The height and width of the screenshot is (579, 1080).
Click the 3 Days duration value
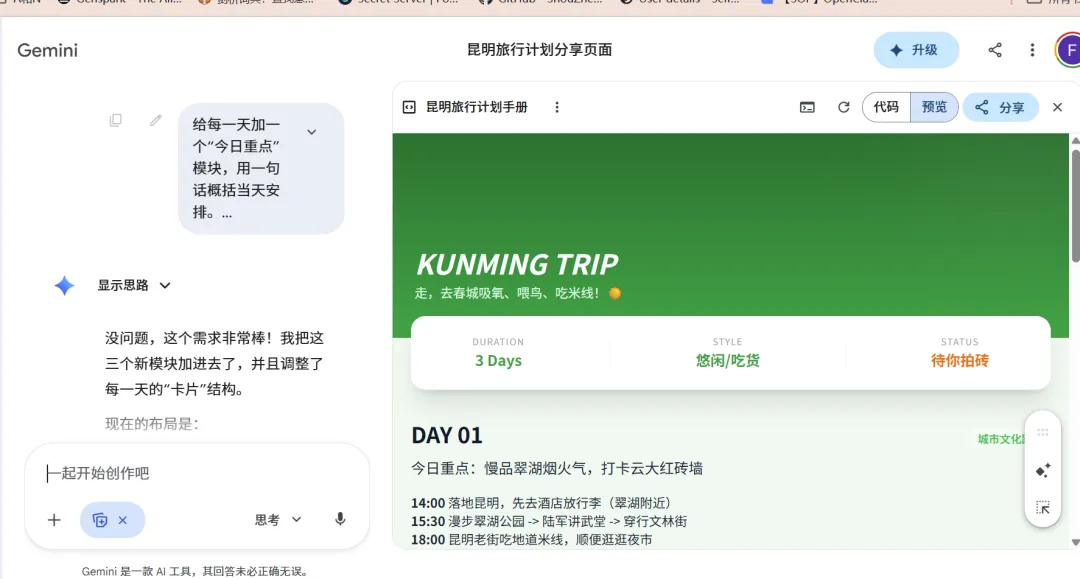498,361
